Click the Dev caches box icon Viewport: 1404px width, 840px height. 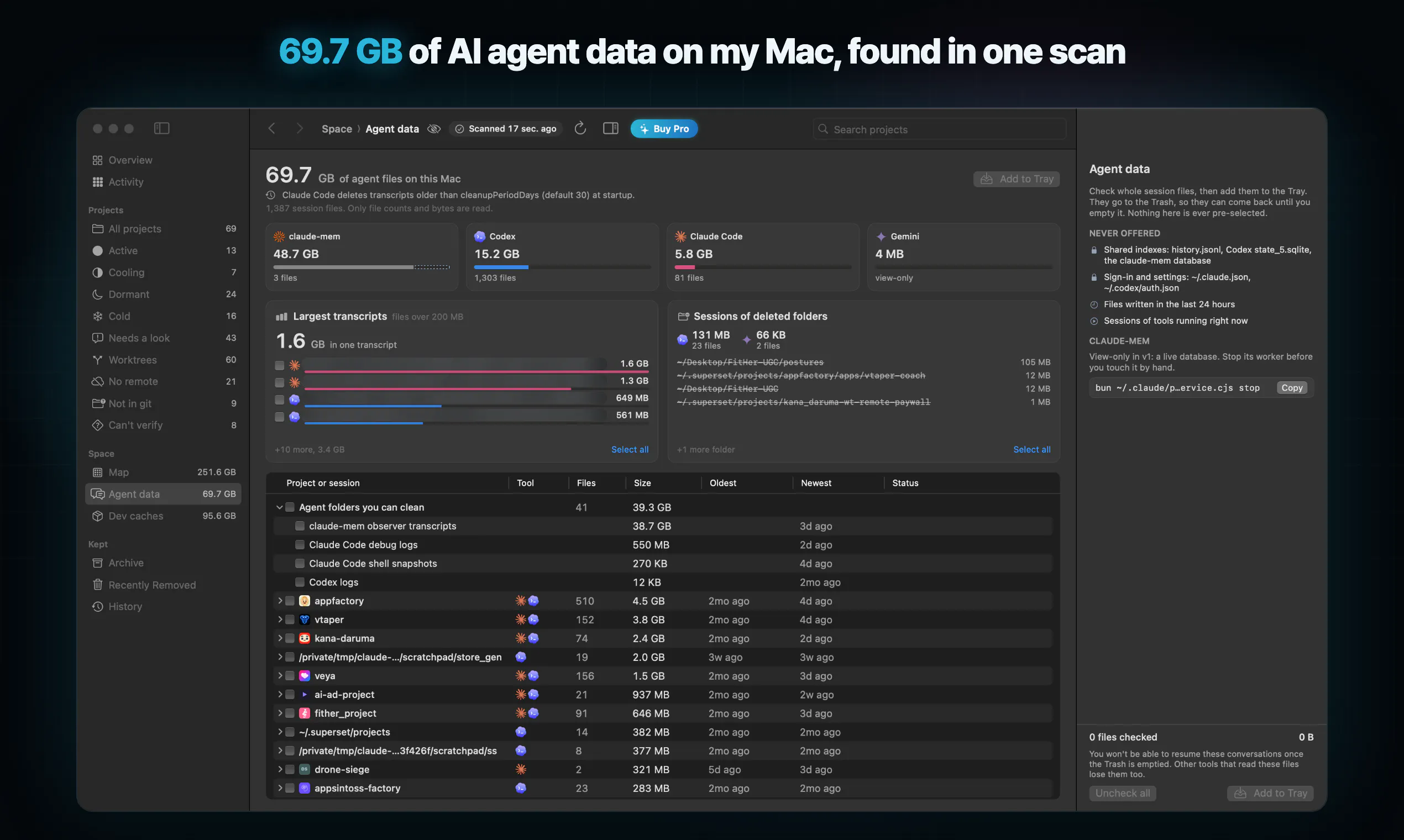97,516
